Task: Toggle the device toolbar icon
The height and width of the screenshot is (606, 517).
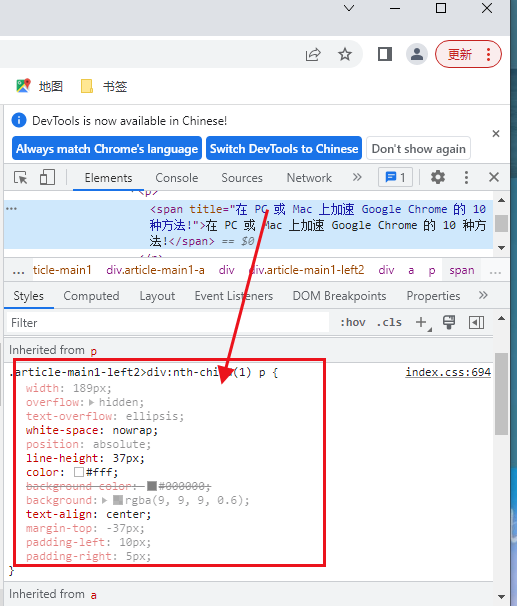Action: [x=48, y=178]
